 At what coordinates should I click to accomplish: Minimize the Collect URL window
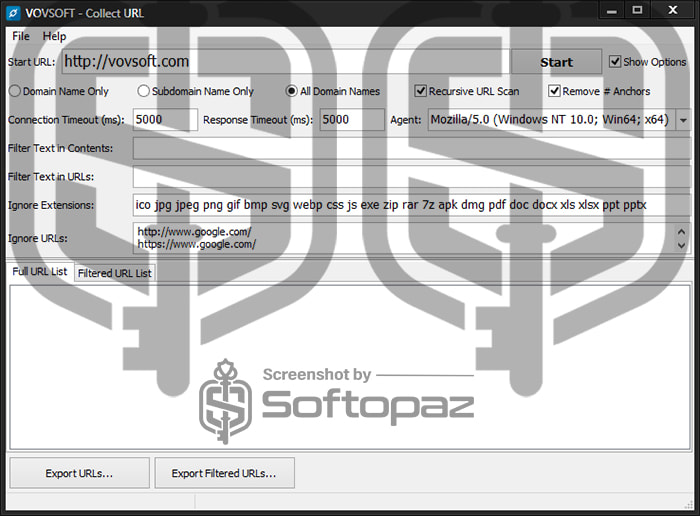point(612,11)
